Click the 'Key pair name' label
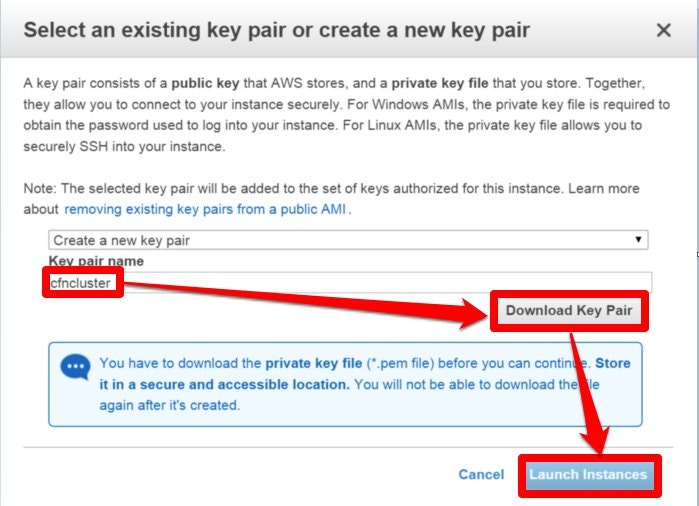699x506 pixels. pyautogui.click(x=96, y=261)
